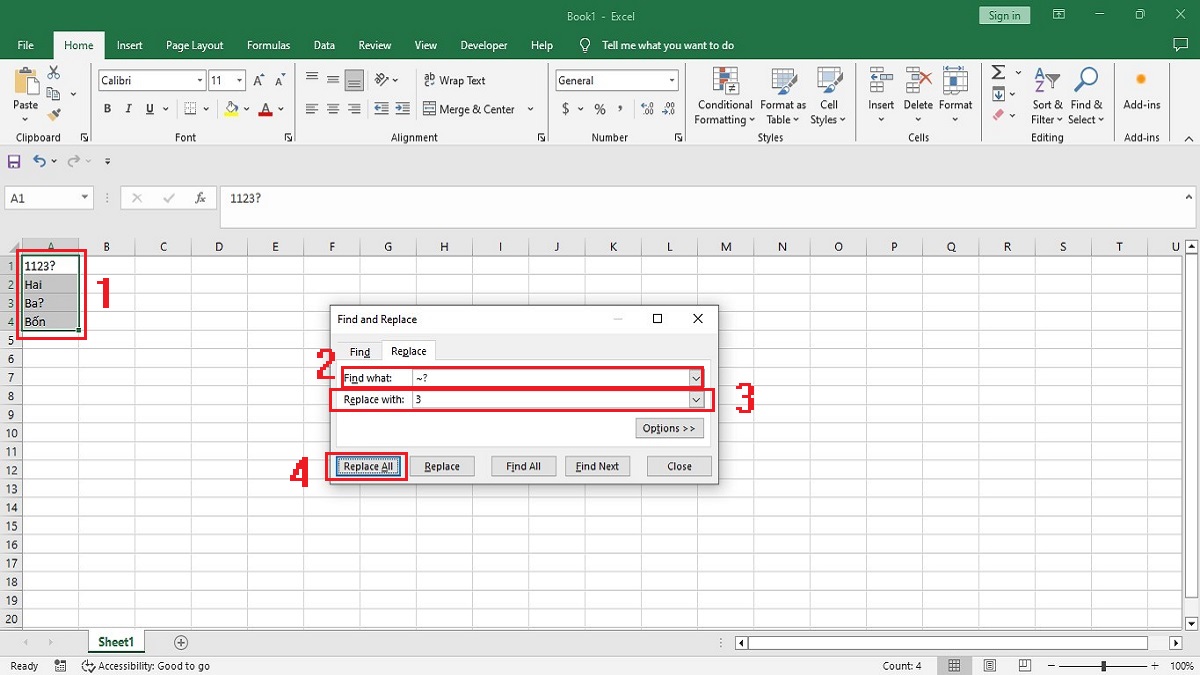Click the AutoSum sigma icon
Image resolution: width=1200 pixels, height=675 pixels.
pyautogui.click(x=998, y=73)
